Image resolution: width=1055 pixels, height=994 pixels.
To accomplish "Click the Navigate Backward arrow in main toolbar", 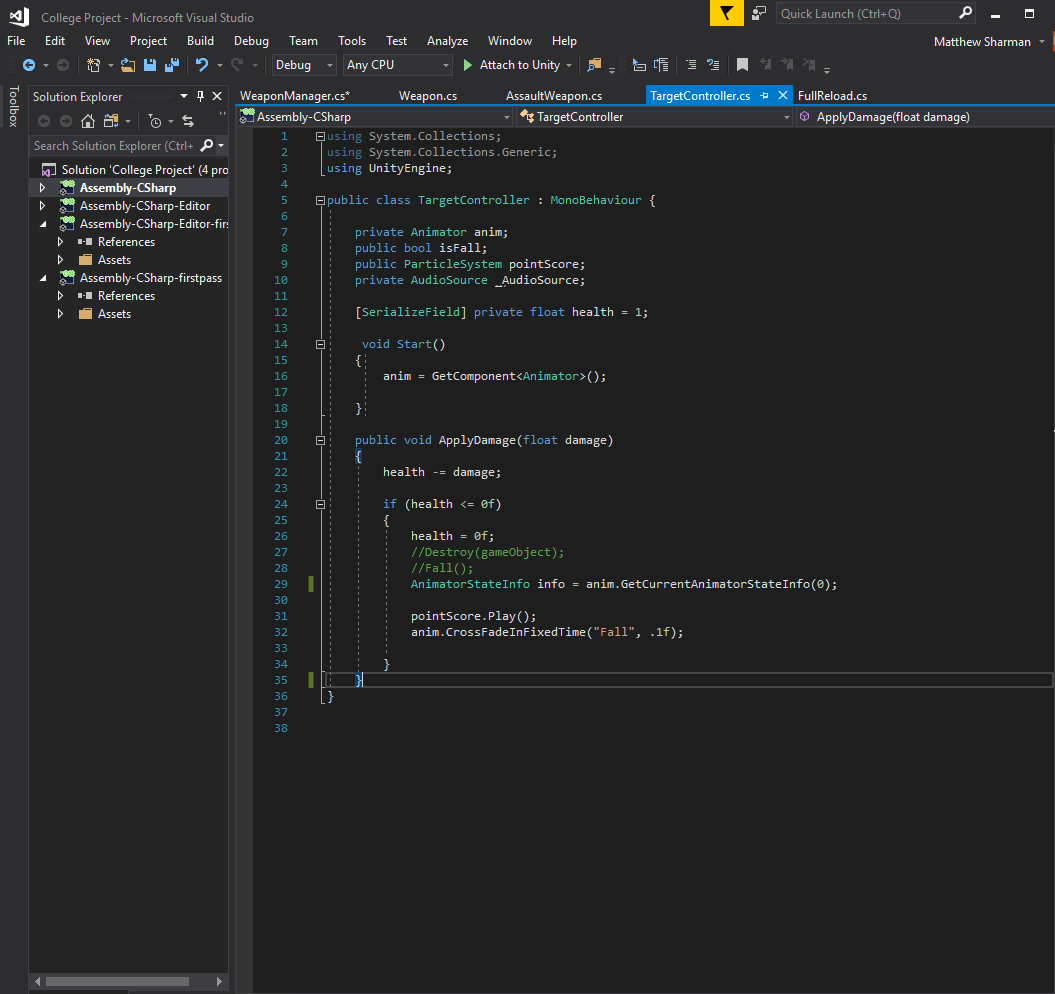I will (x=29, y=65).
